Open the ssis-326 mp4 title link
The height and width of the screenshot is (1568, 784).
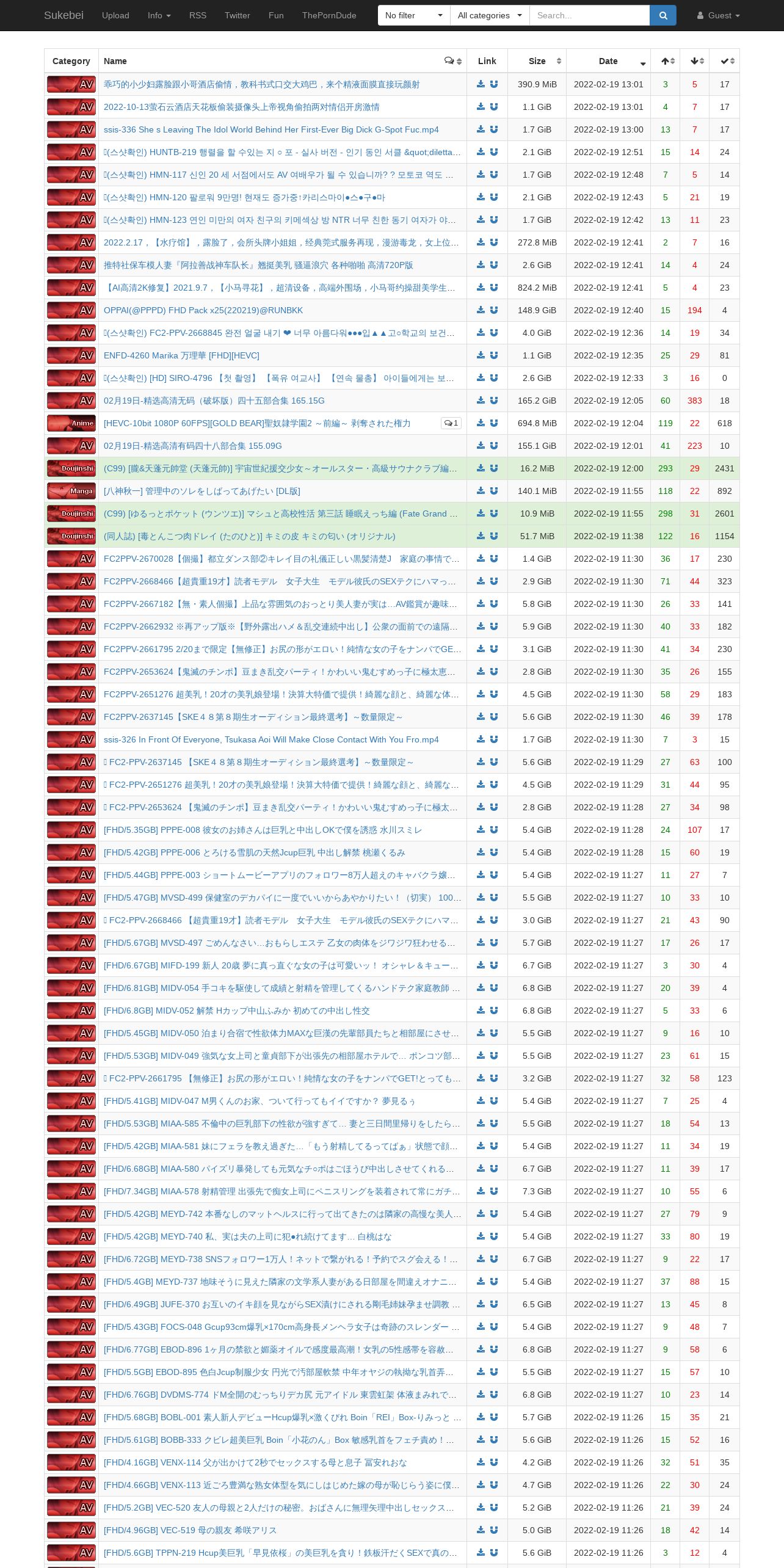coord(271,739)
